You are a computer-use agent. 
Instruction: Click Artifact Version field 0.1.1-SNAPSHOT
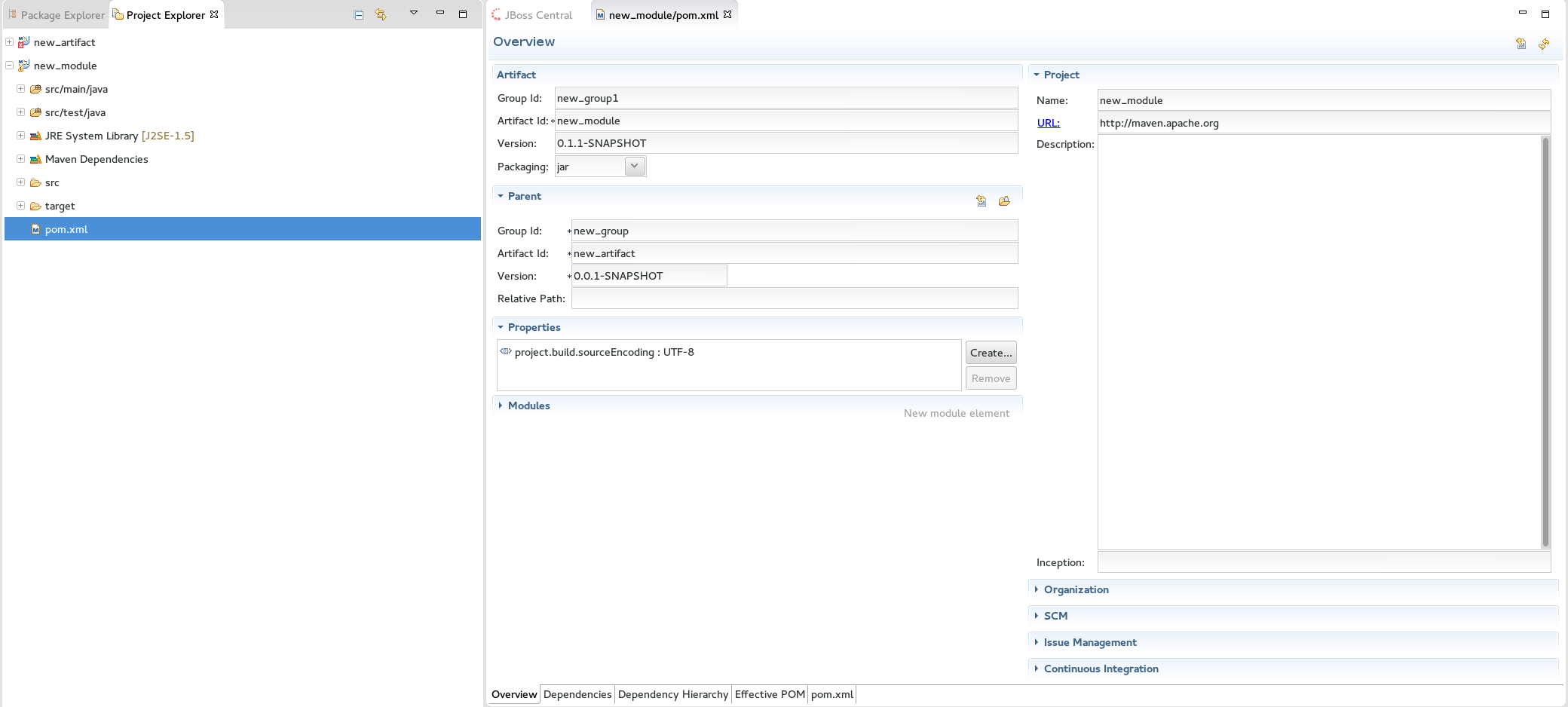coord(786,143)
